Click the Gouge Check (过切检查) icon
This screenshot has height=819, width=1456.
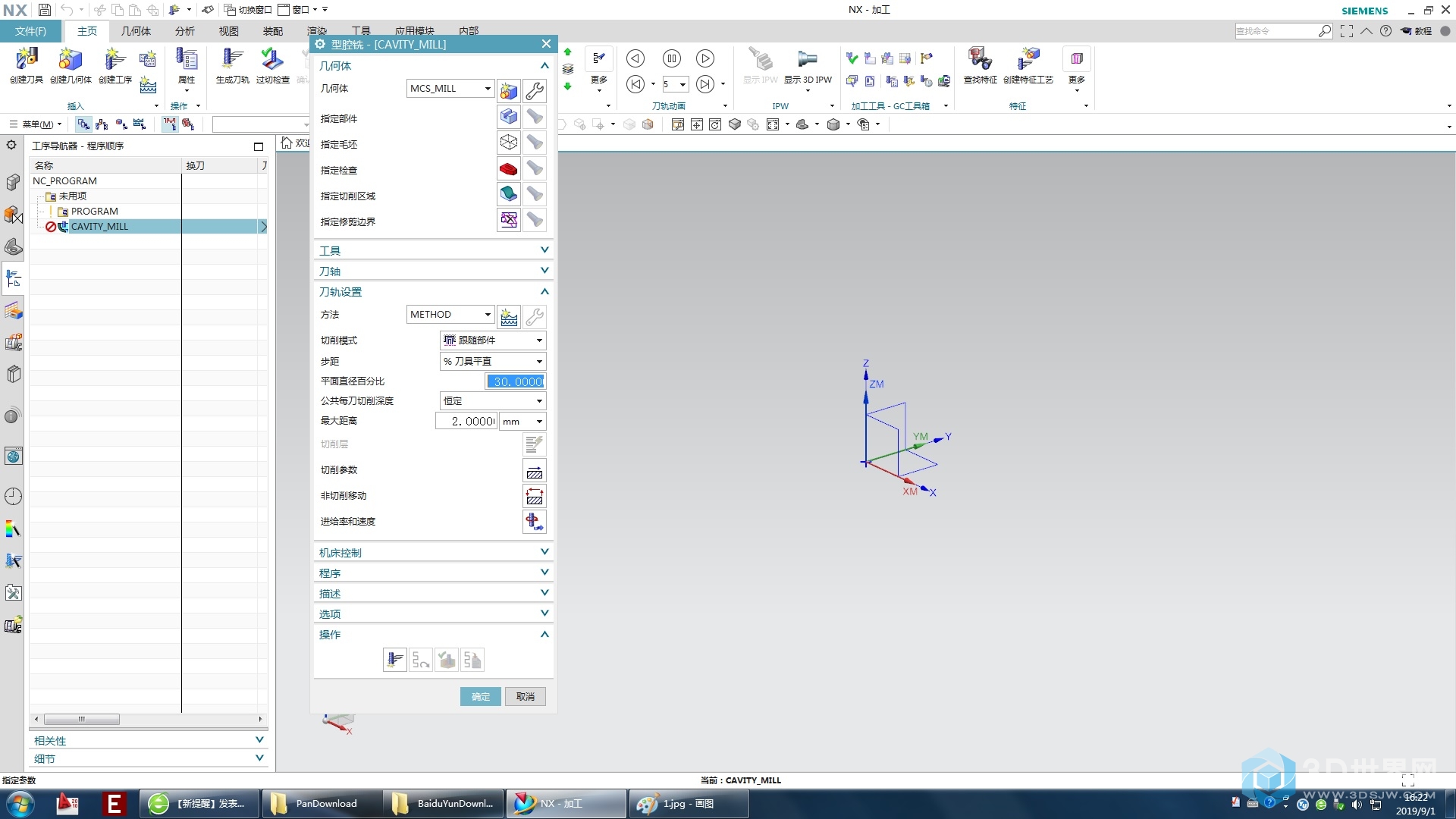(272, 65)
